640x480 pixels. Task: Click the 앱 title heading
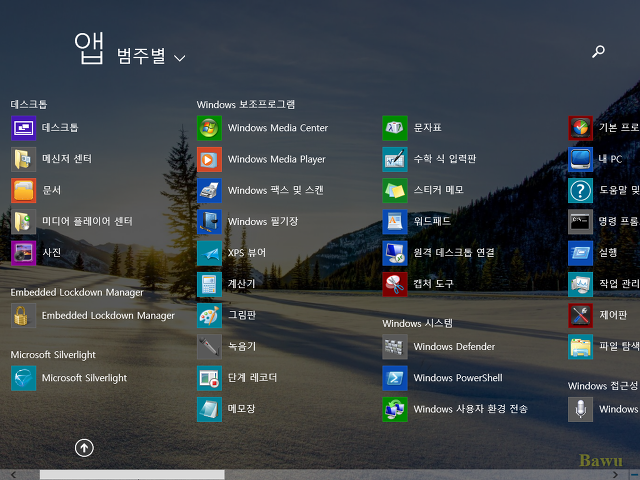pos(89,48)
